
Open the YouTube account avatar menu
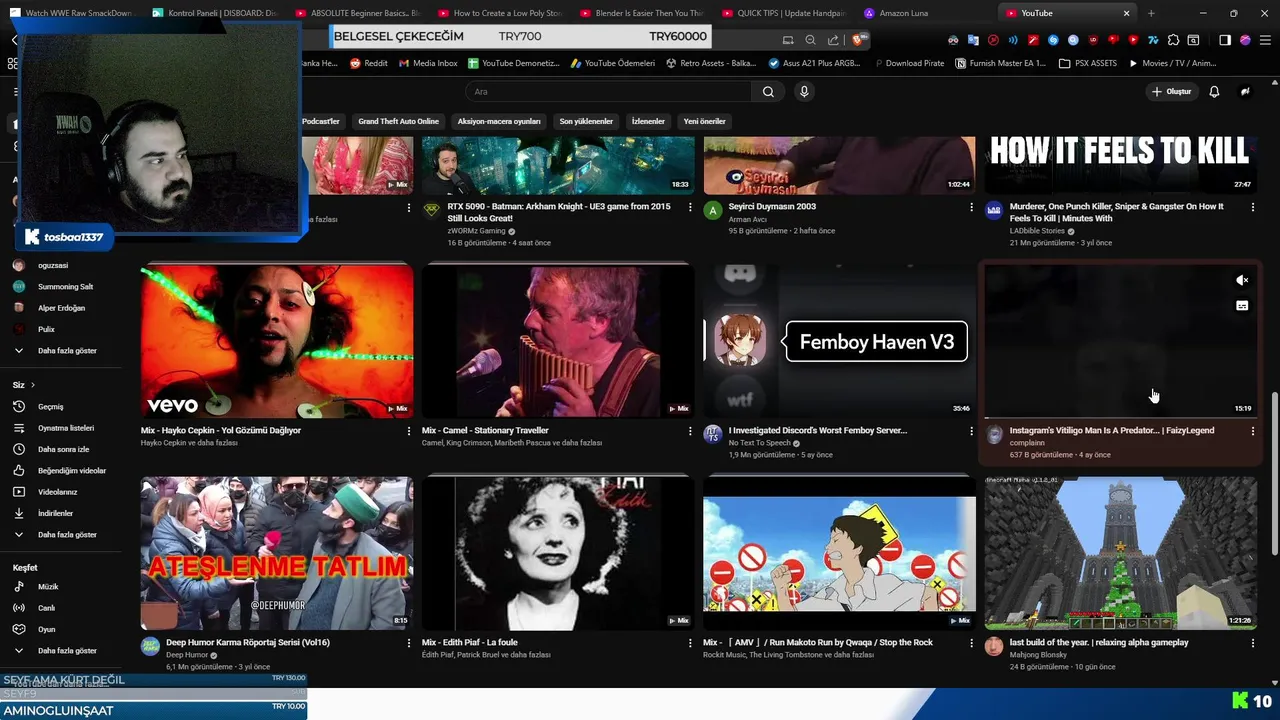click(1245, 91)
